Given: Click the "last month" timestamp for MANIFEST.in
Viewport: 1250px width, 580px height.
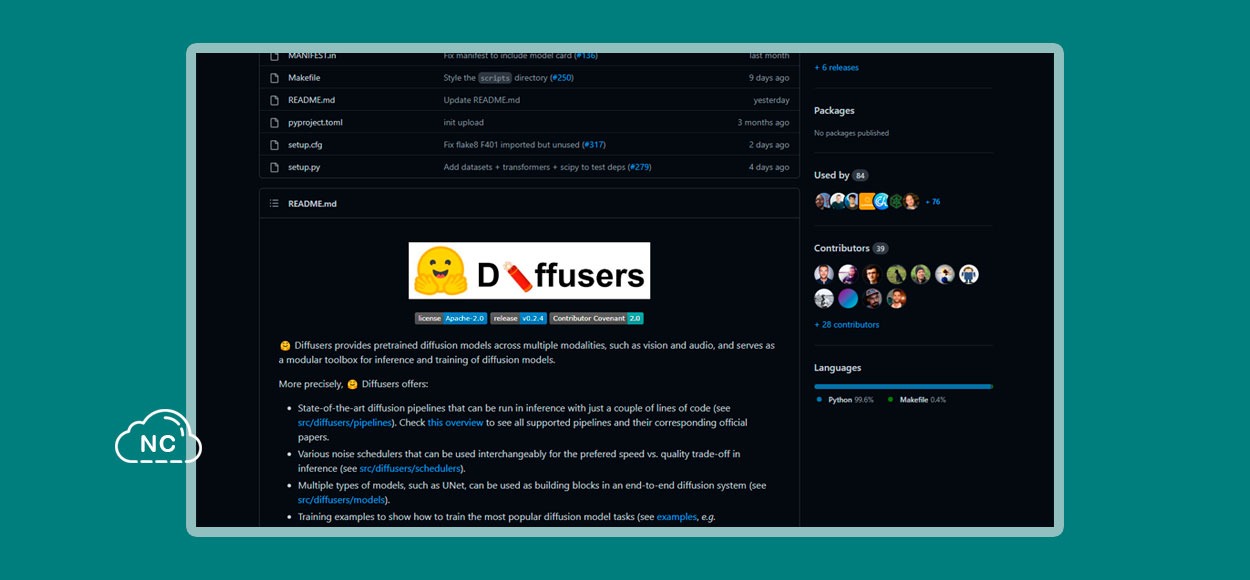Looking at the screenshot, I should pos(769,55).
